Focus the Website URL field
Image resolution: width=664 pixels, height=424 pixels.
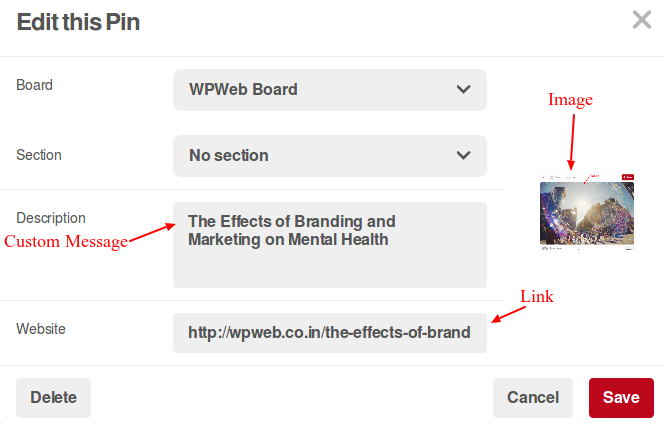[x=329, y=332]
